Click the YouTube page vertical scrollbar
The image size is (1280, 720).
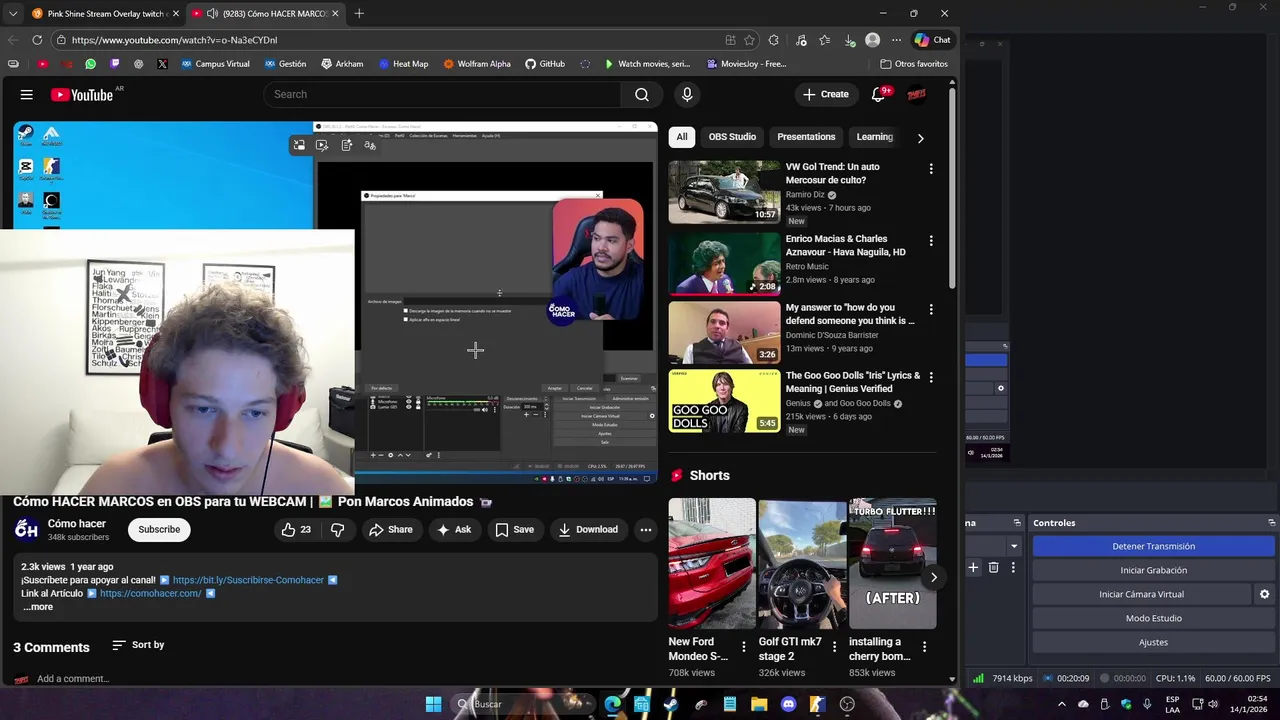(x=952, y=190)
